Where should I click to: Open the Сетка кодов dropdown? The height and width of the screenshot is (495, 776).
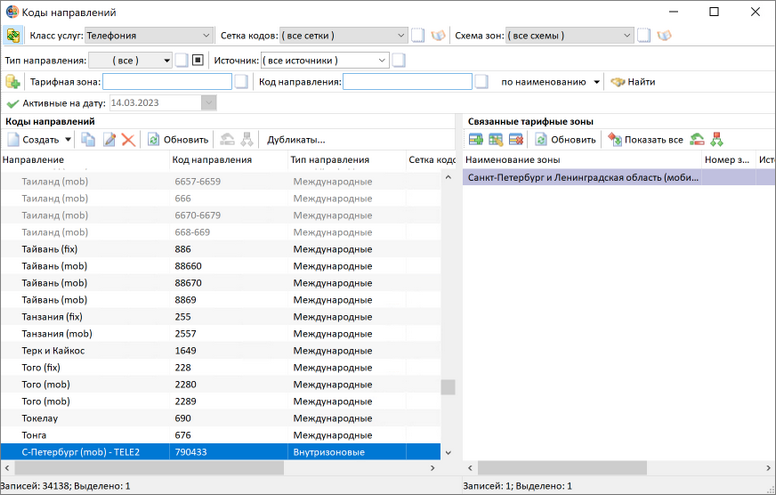click(x=401, y=36)
